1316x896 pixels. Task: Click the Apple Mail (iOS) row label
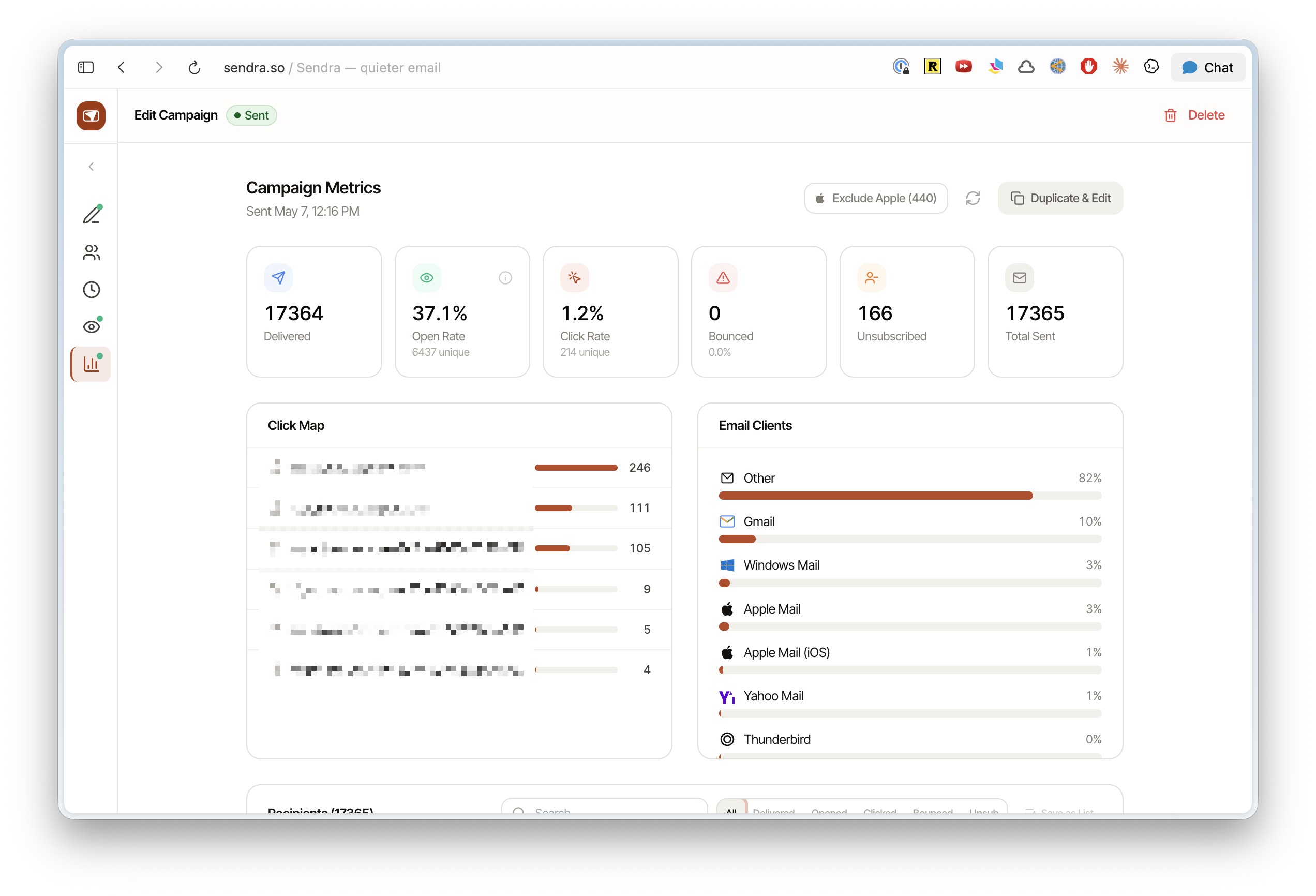[786, 652]
